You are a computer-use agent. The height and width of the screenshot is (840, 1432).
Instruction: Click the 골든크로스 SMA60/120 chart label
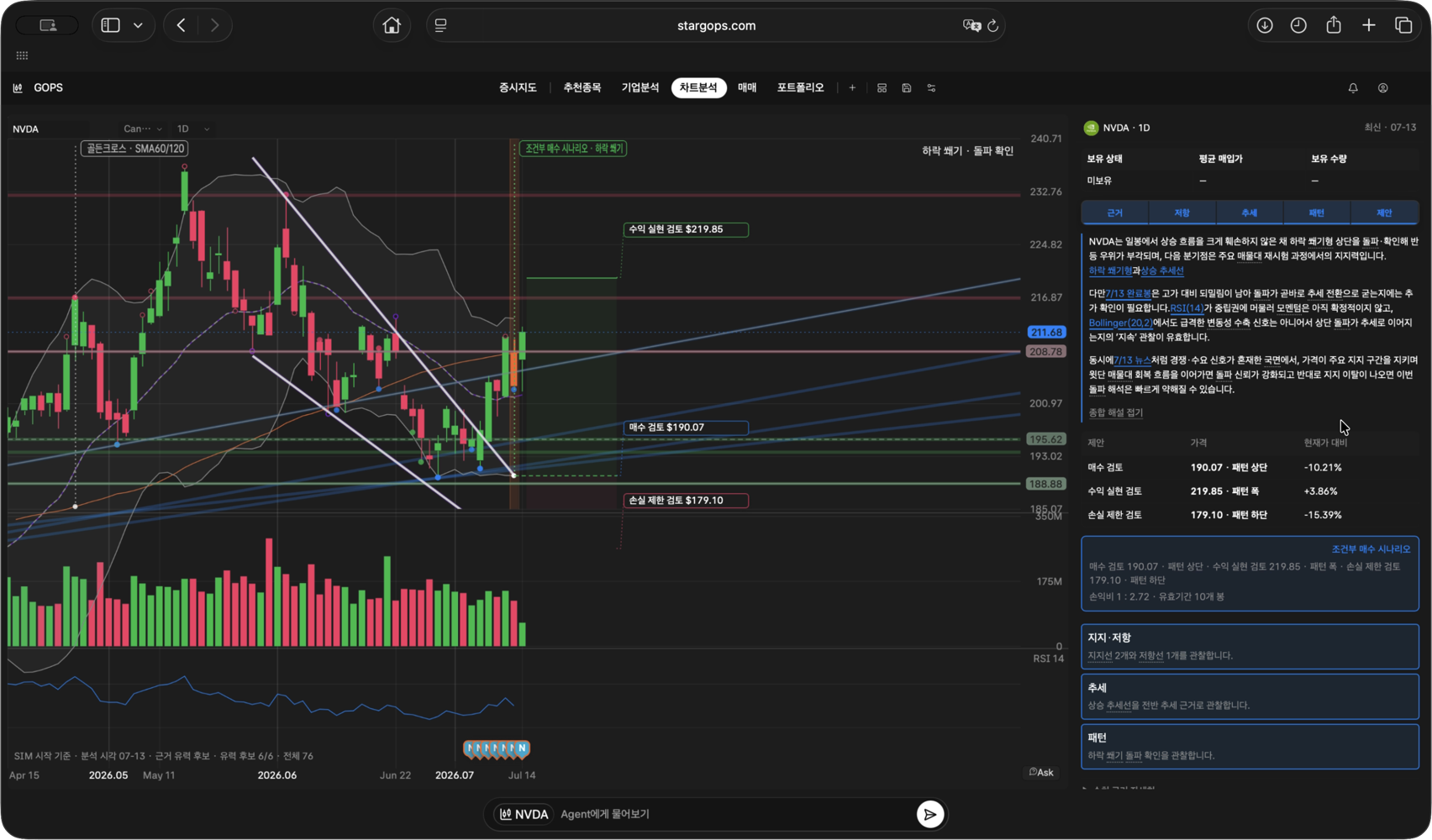pos(134,149)
